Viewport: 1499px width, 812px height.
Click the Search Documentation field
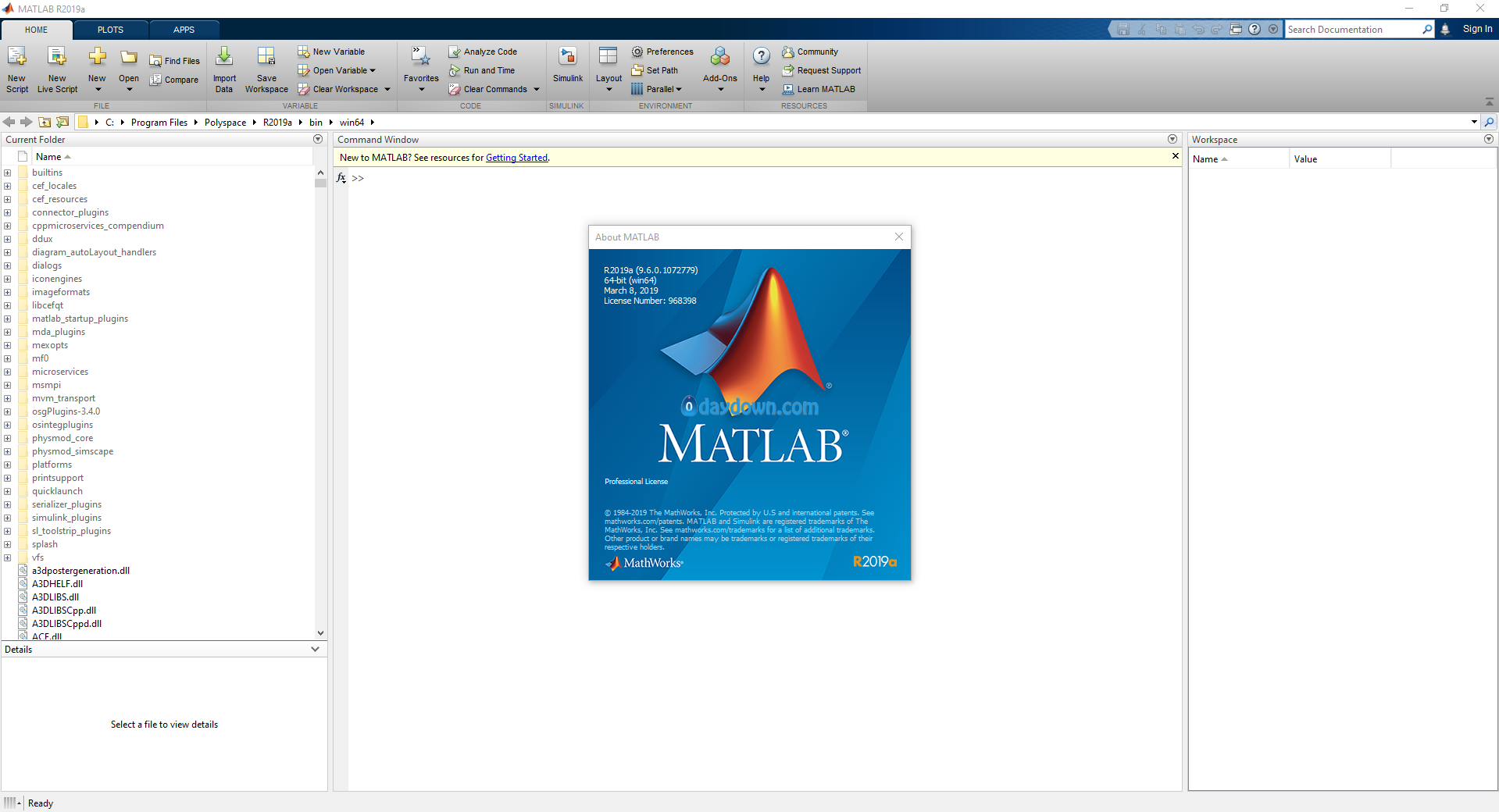(x=1353, y=30)
